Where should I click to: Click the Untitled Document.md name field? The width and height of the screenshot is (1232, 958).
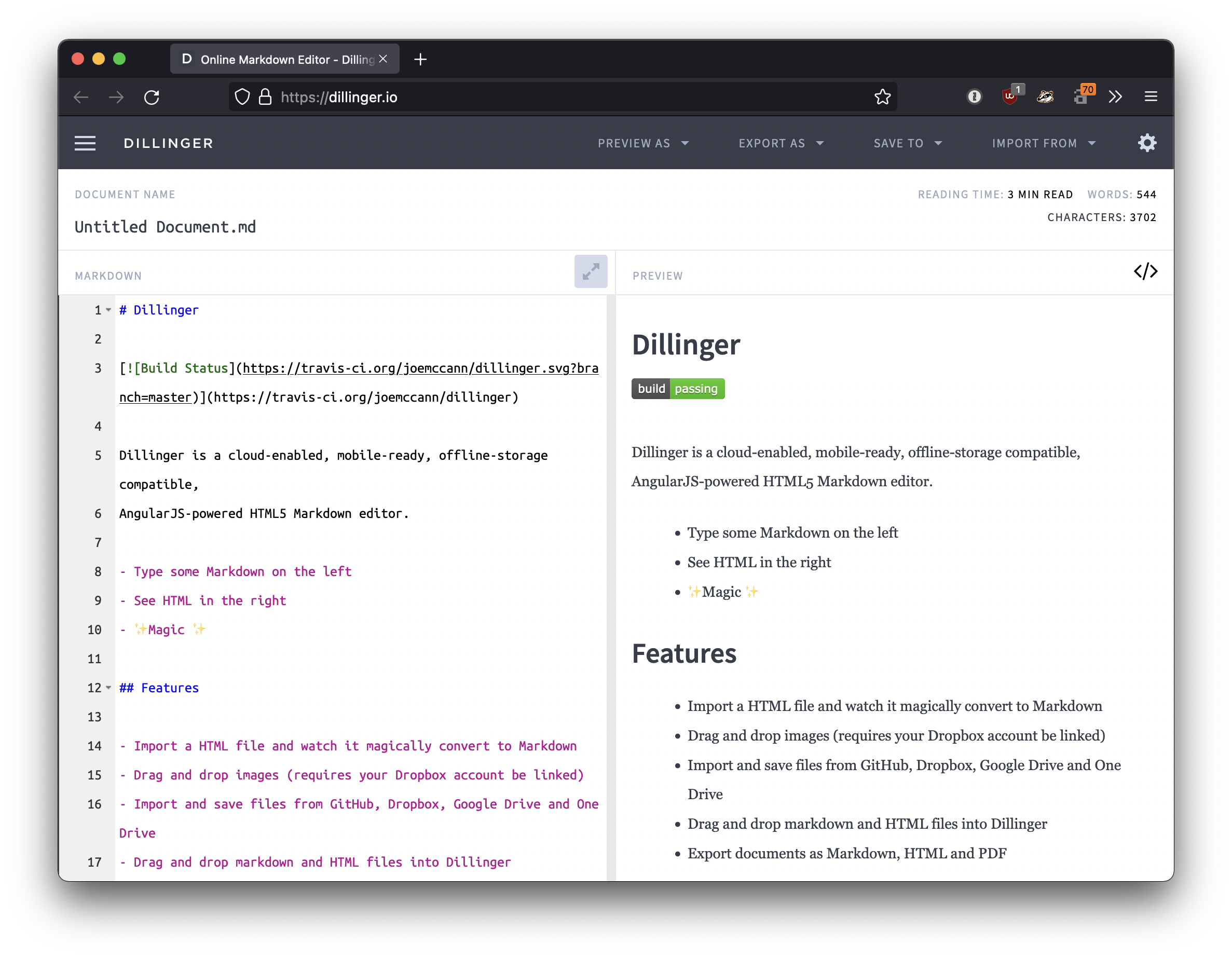165,226
